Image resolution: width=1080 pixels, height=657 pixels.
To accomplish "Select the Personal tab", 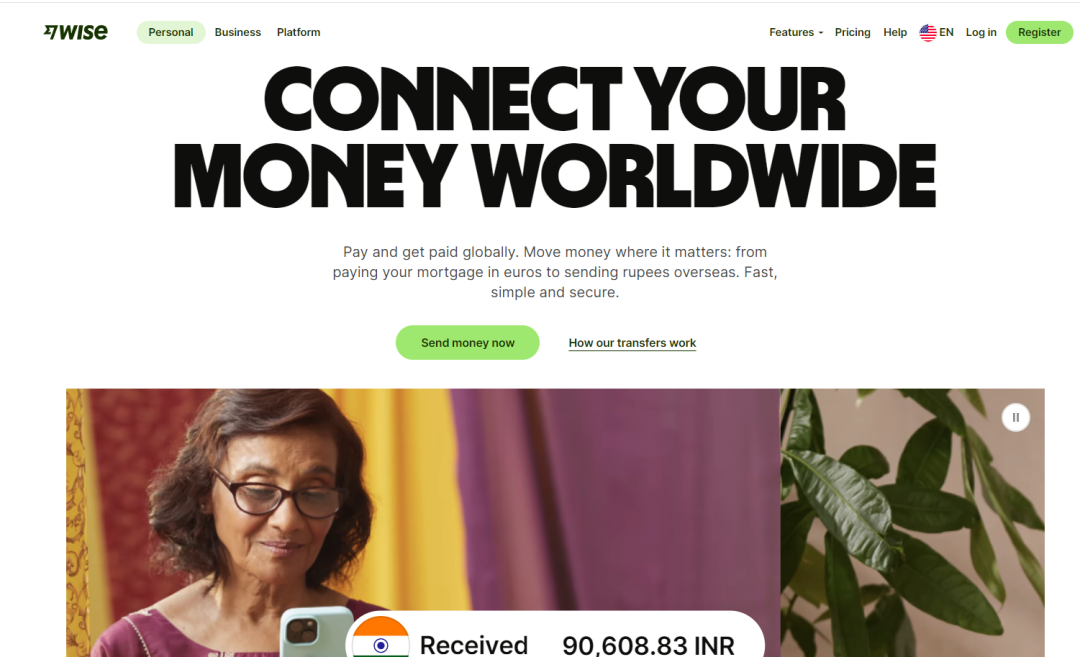I will coord(171,32).
